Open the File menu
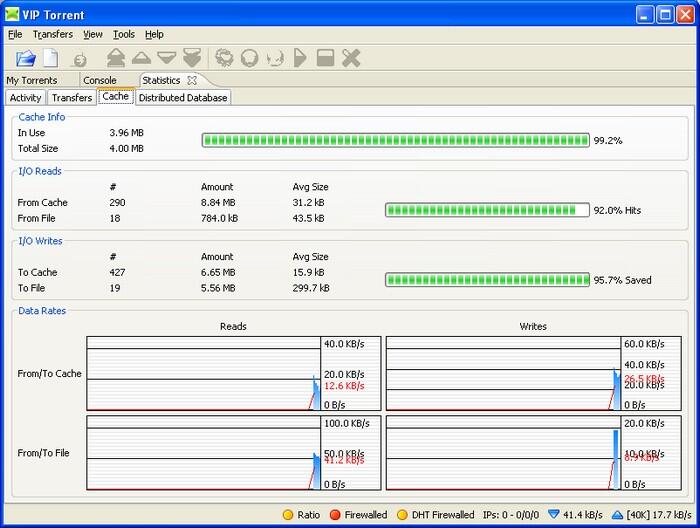Viewport: 700px width, 528px height. 15,34
